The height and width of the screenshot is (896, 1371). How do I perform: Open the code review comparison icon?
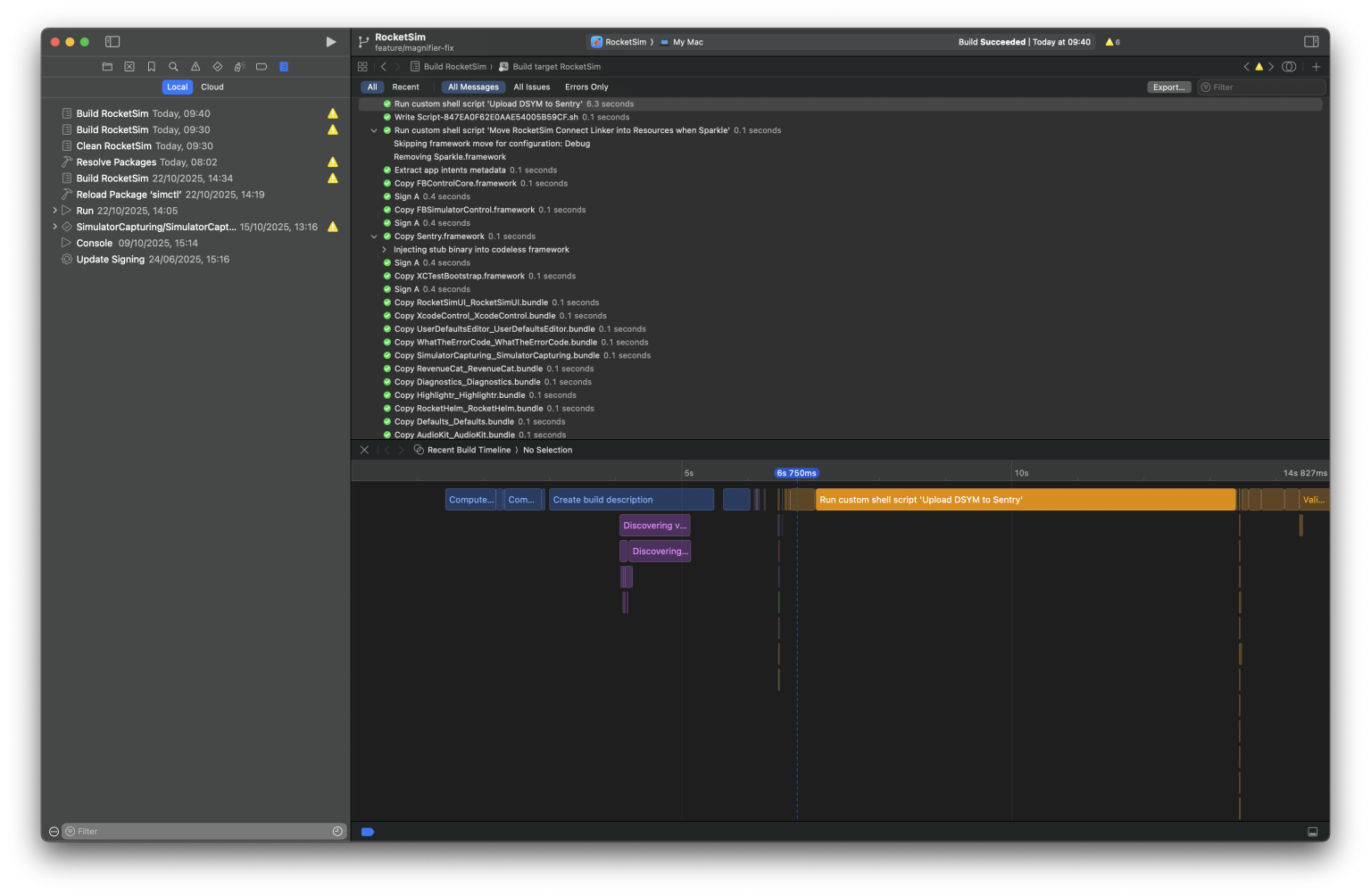[x=1289, y=66]
